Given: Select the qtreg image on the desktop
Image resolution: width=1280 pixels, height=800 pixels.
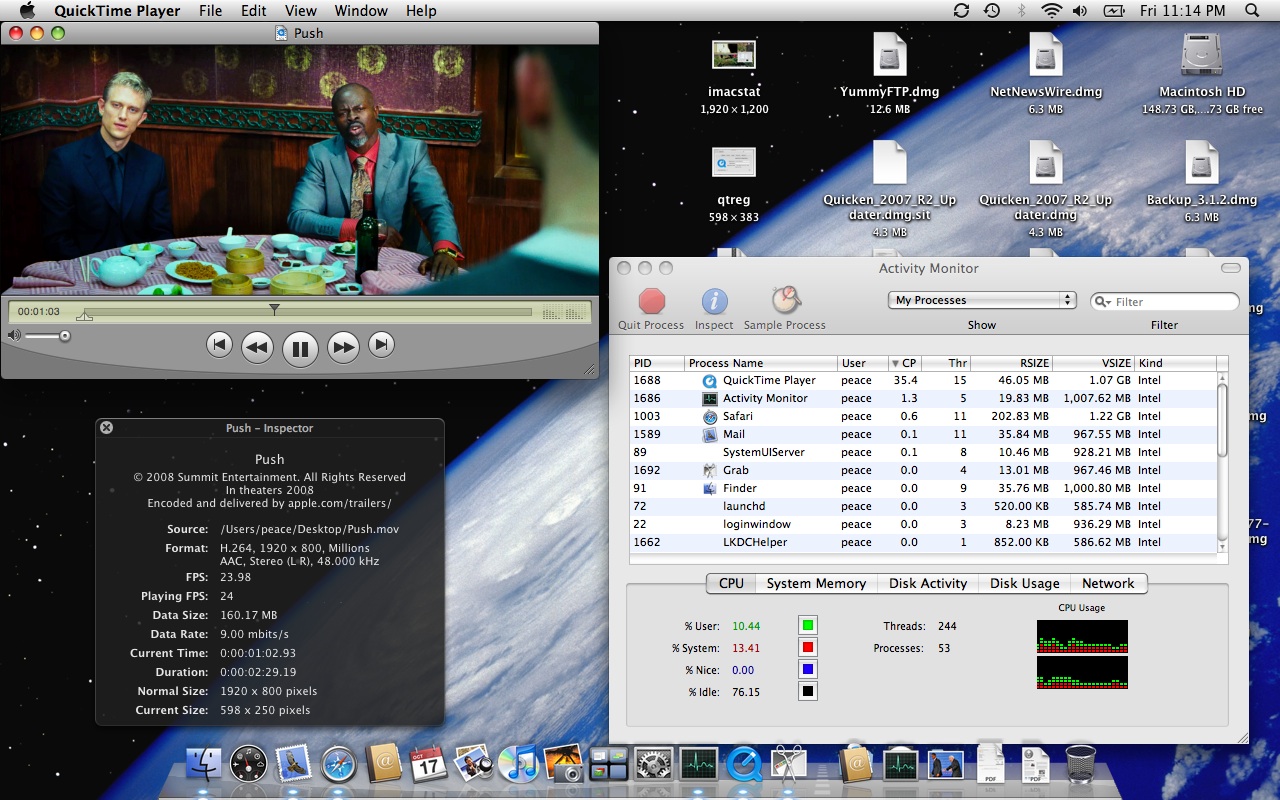Looking at the screenshot, I should pos(733,162).
